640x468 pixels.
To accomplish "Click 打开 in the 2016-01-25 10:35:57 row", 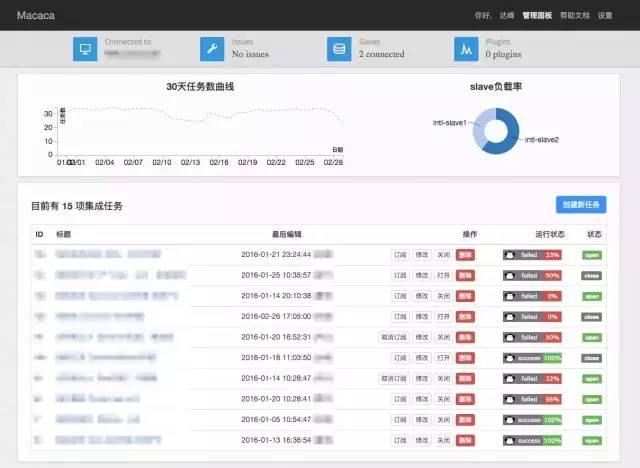I will [x=443, y=276].
